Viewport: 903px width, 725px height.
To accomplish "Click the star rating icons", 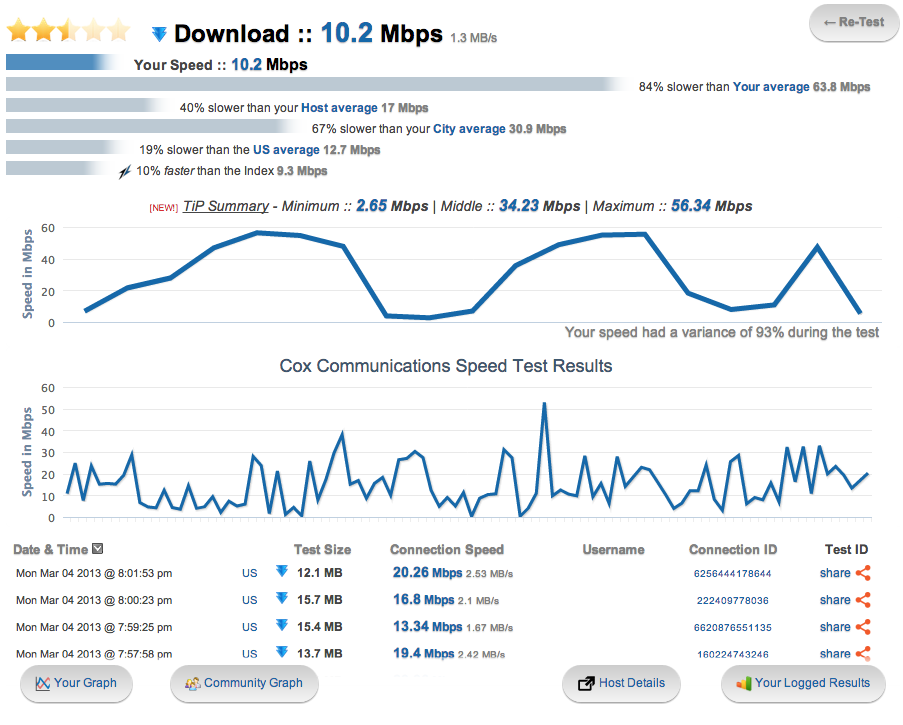I will 69,30.
